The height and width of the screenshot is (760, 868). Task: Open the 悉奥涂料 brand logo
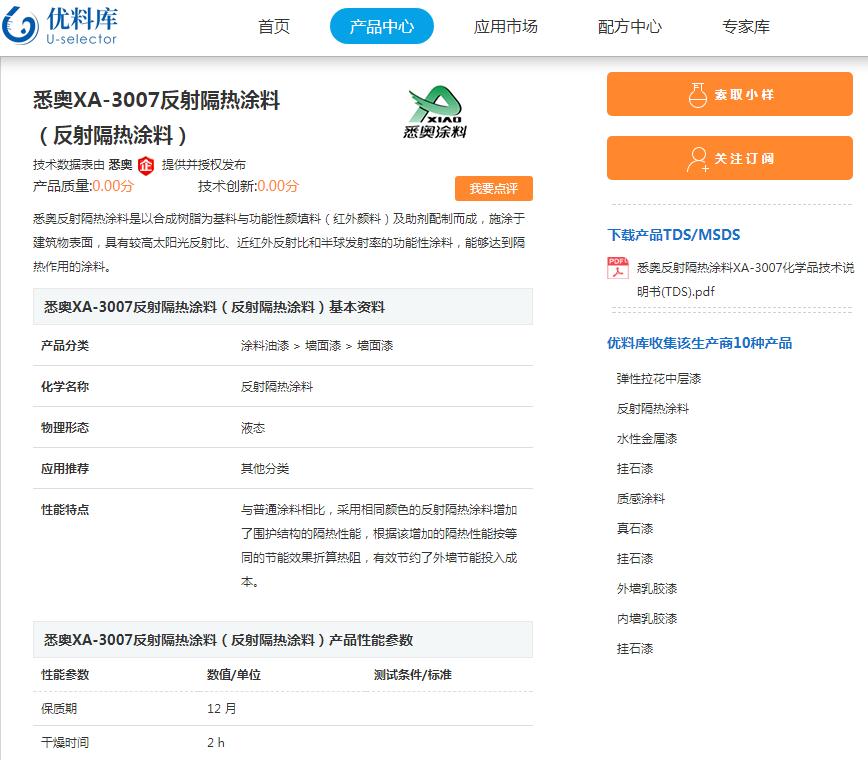pyautogui.click(x=435, y=112)
